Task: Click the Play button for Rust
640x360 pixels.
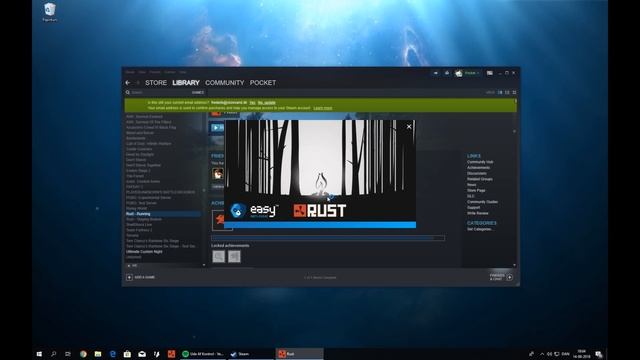Action: [x=218, y=128]
